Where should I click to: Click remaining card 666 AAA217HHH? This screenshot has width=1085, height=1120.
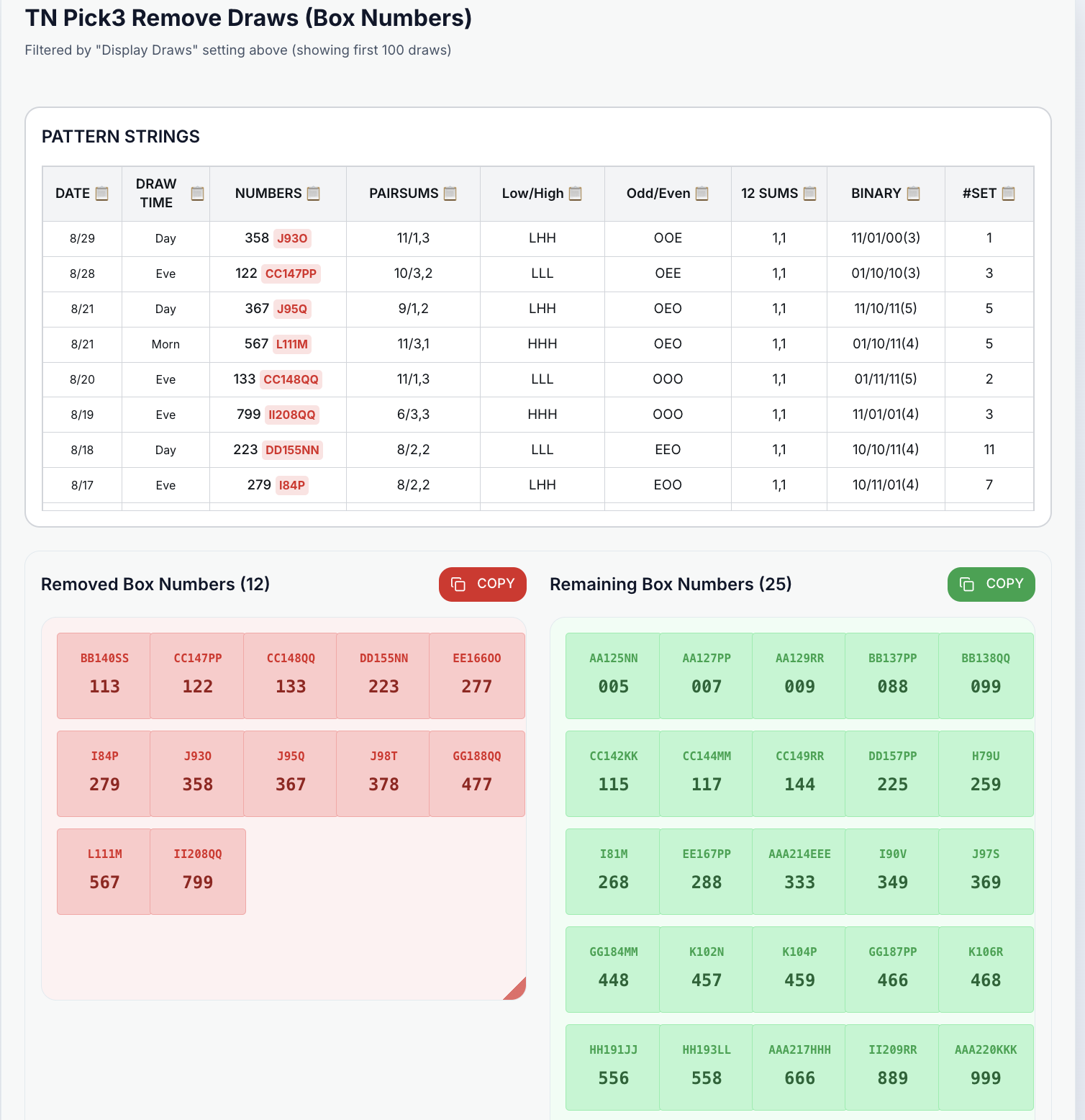[x=799, y=1067]
